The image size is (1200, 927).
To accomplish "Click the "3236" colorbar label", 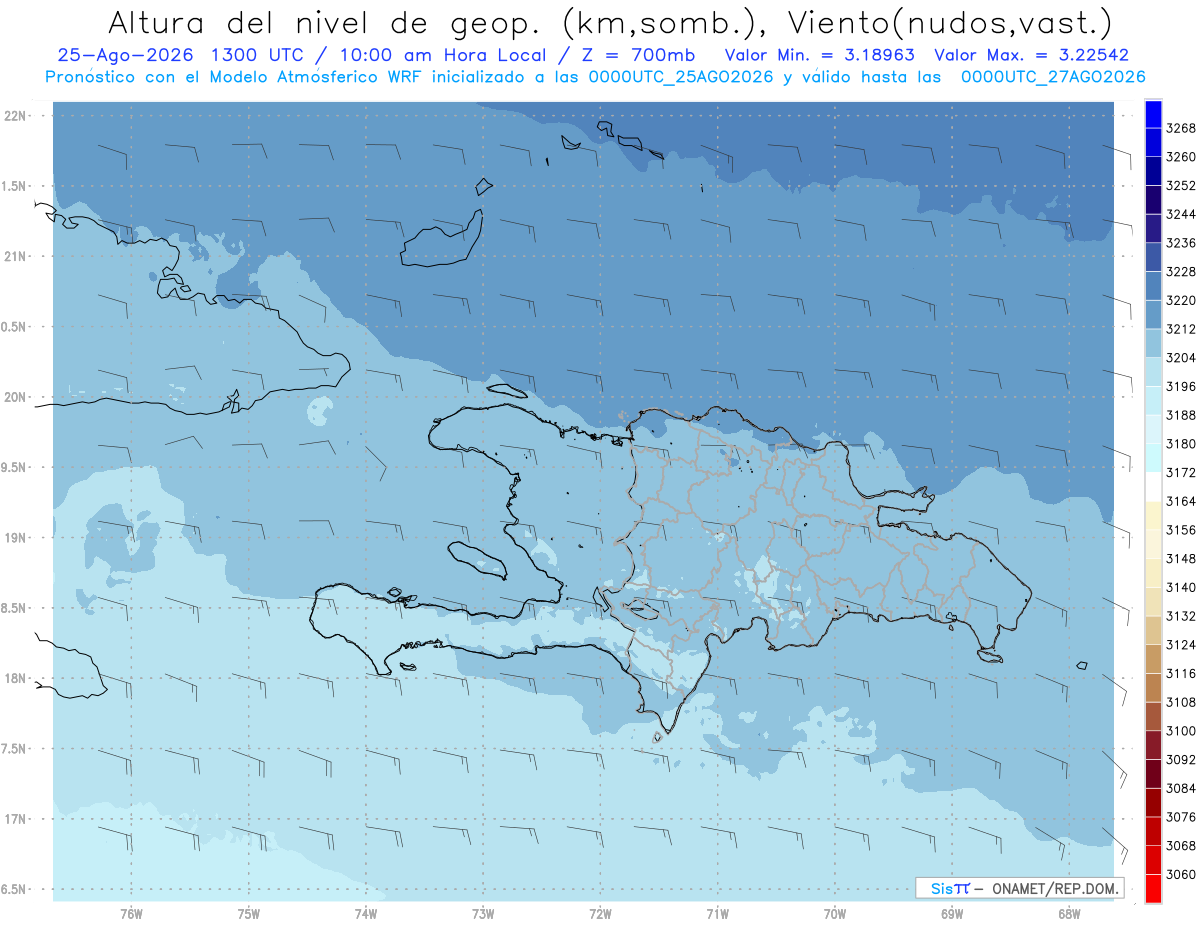I will coord(1180,243).
